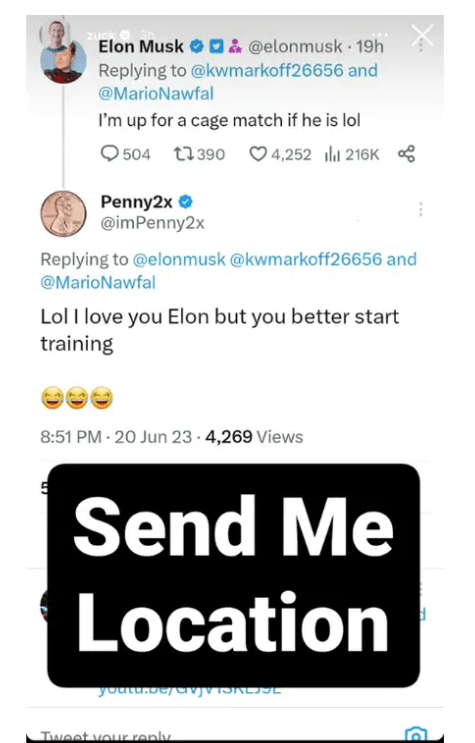The width and height of the screenshot is (475, 743).
Task: Click the @elonmusk mention in Penny2x's reply line
Action: 179,259
